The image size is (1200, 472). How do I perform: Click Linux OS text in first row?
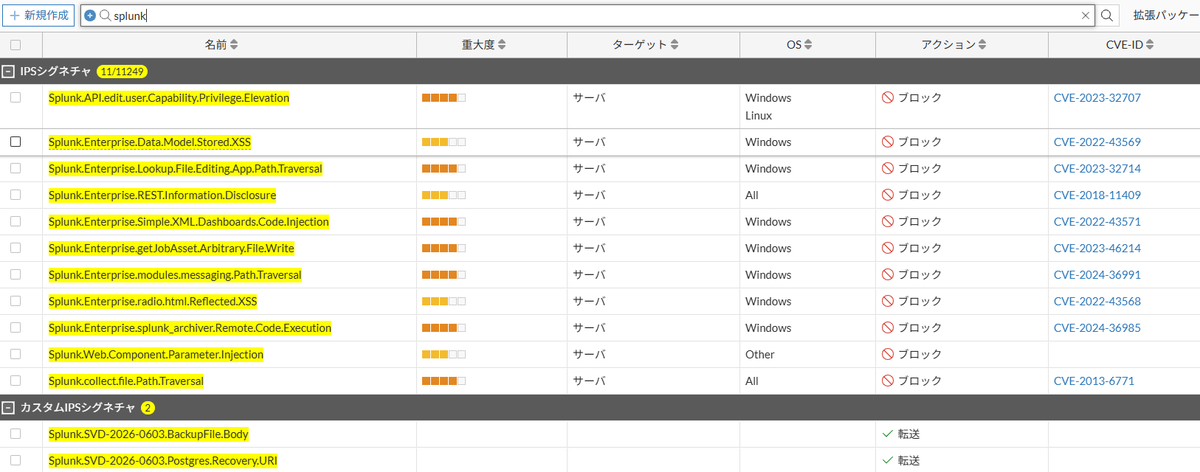759,116
